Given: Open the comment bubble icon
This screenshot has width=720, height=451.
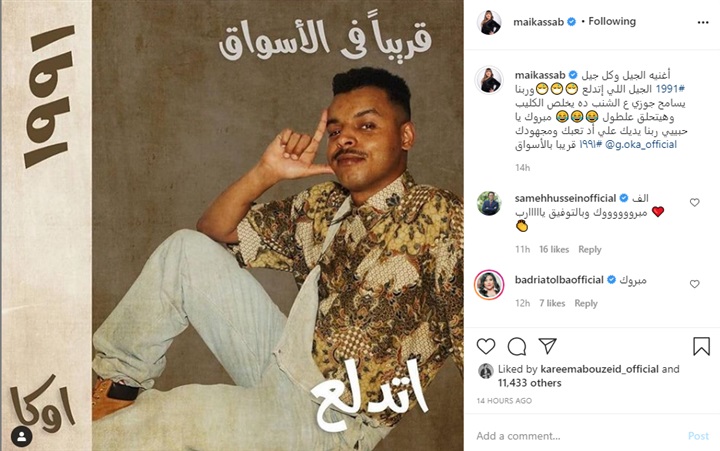Looking at the screenshot, I should 517,346.
